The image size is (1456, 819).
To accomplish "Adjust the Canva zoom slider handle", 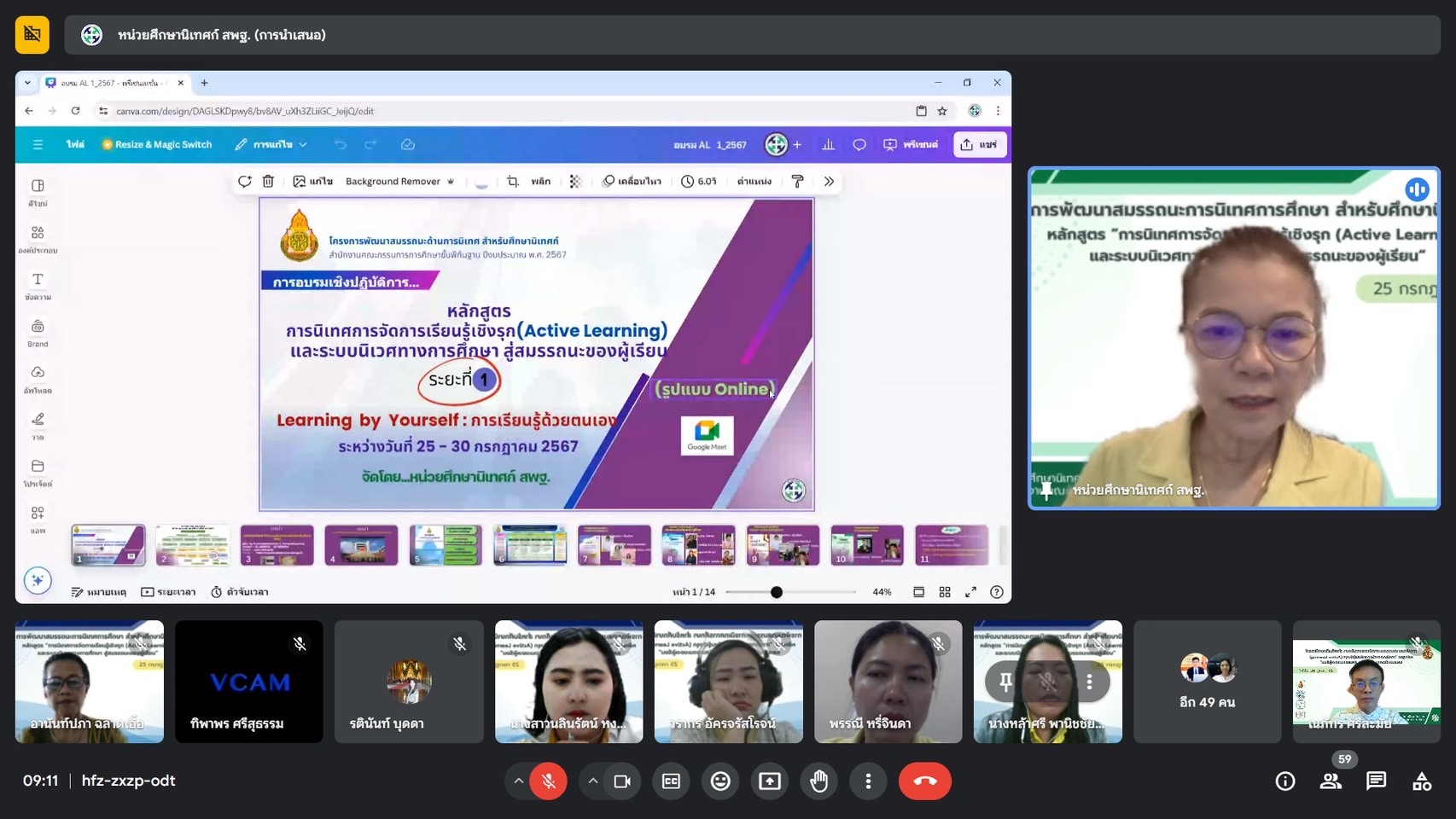I will [x=777, y=592].
